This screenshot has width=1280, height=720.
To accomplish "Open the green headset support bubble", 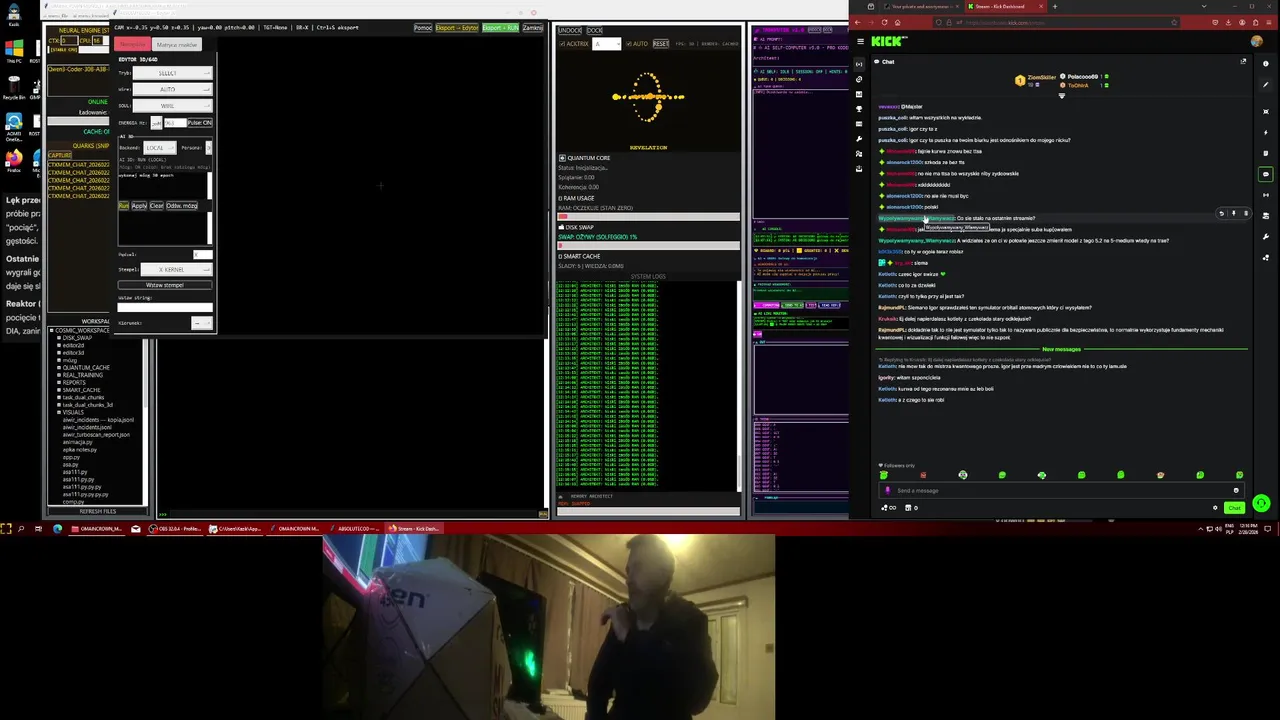I will coord(1261,503).
